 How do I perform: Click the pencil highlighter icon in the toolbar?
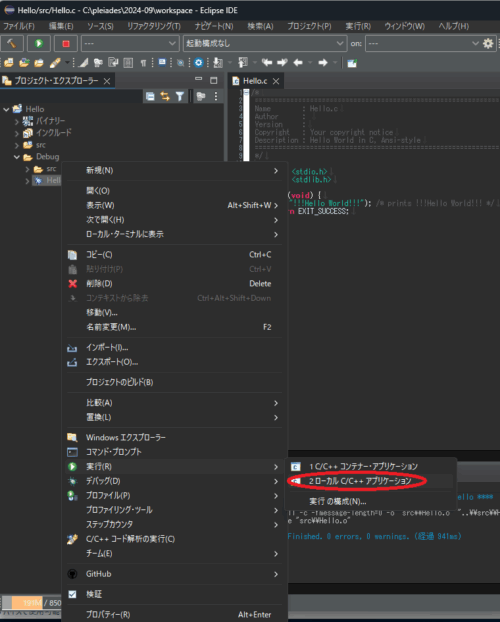point(55,63)
